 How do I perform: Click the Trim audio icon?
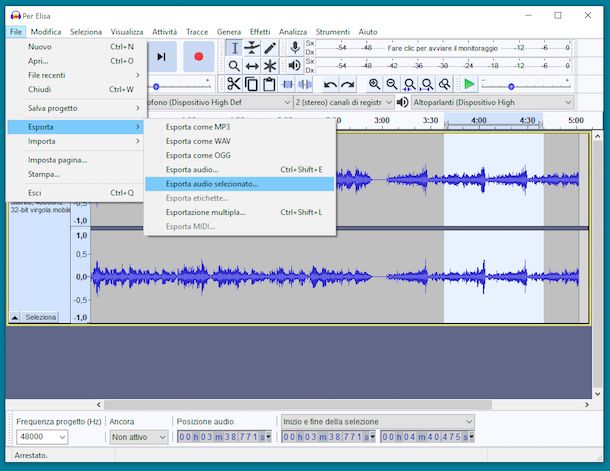click(287, 84)
